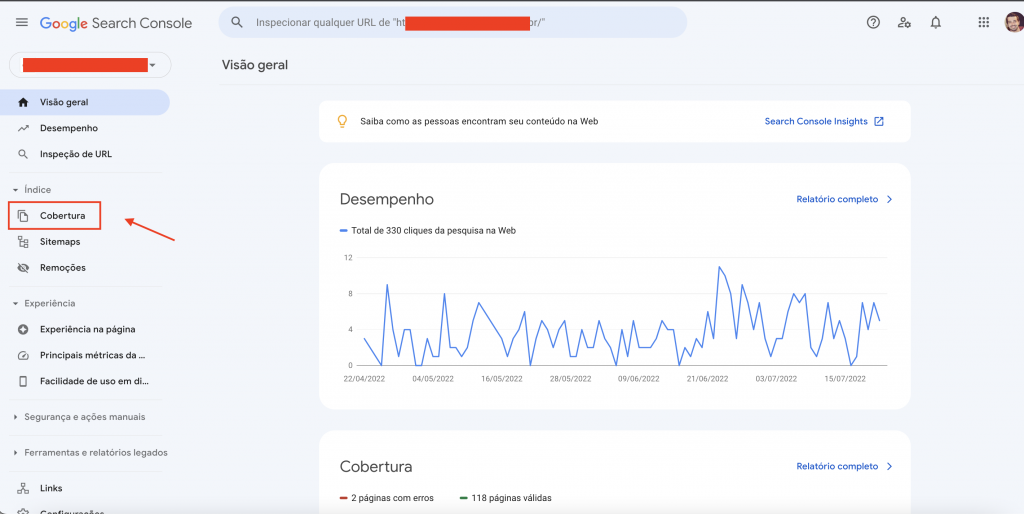This screenshot has height=514, width=1024.
Task: Click the chevron next to Cobertura Relatório completo
Action: 889,466
